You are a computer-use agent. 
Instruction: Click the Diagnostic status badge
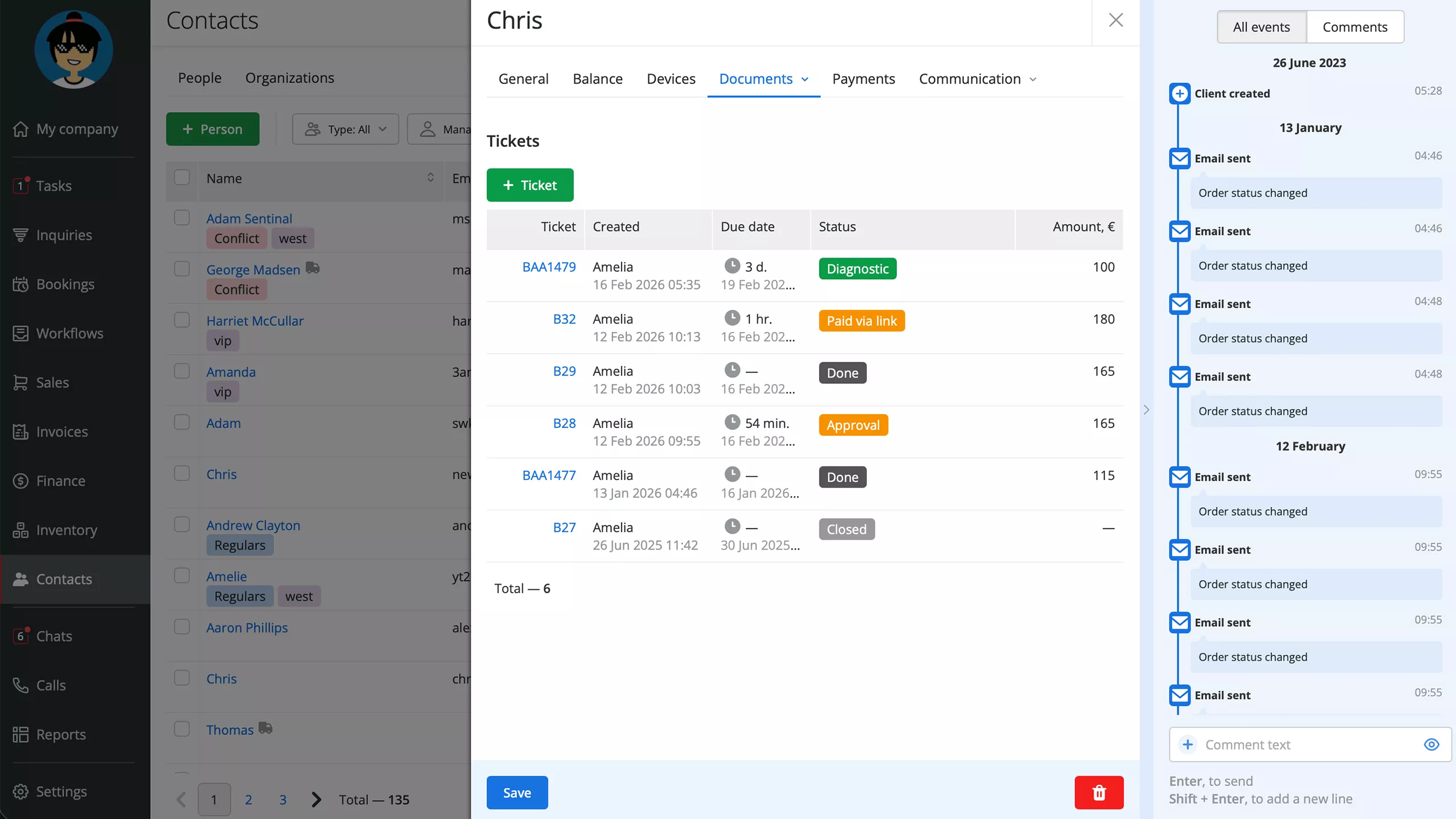pos(857,268)
